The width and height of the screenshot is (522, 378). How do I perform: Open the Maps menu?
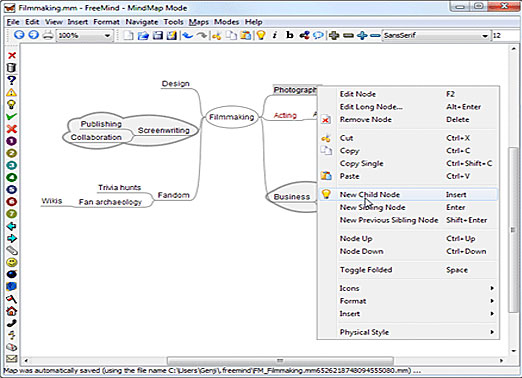(x=199, y=22)
